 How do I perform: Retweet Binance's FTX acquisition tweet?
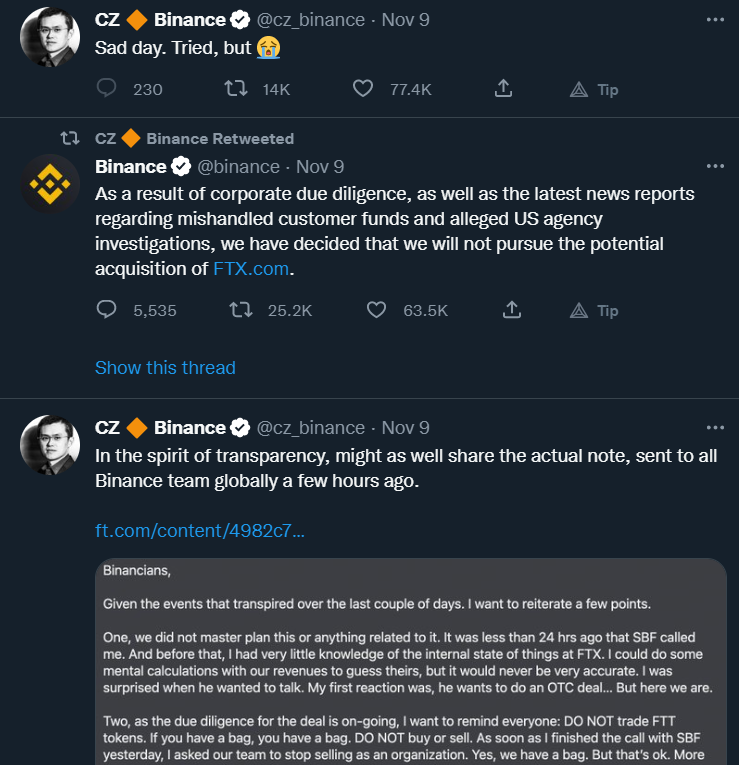(241, 310)
